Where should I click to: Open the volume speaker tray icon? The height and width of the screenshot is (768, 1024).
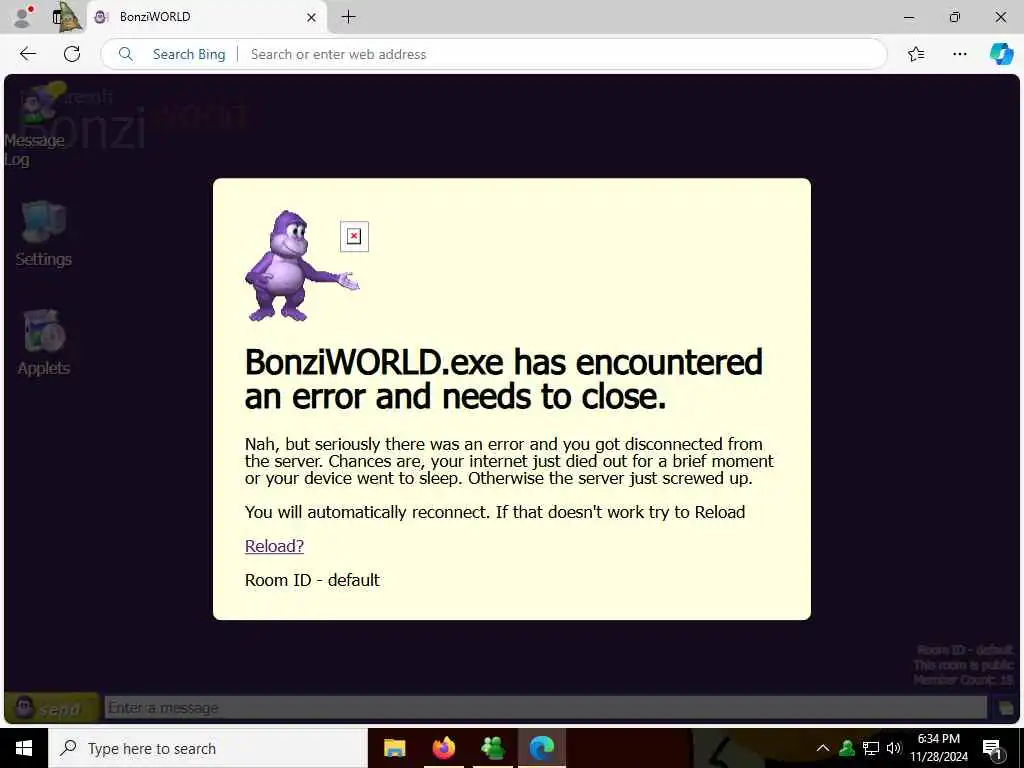coord(894,748)
